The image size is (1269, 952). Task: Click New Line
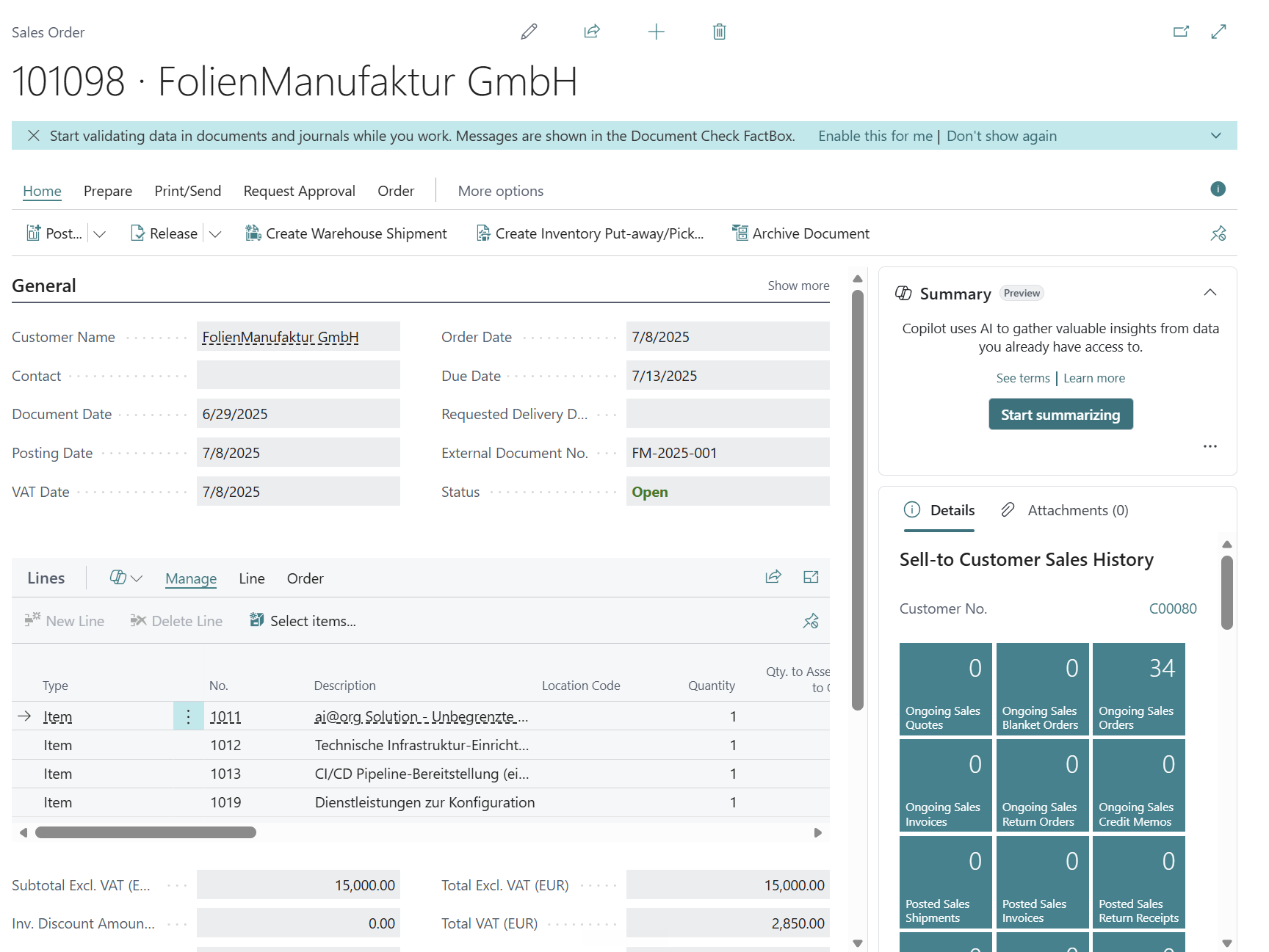(x=65, y=621)
